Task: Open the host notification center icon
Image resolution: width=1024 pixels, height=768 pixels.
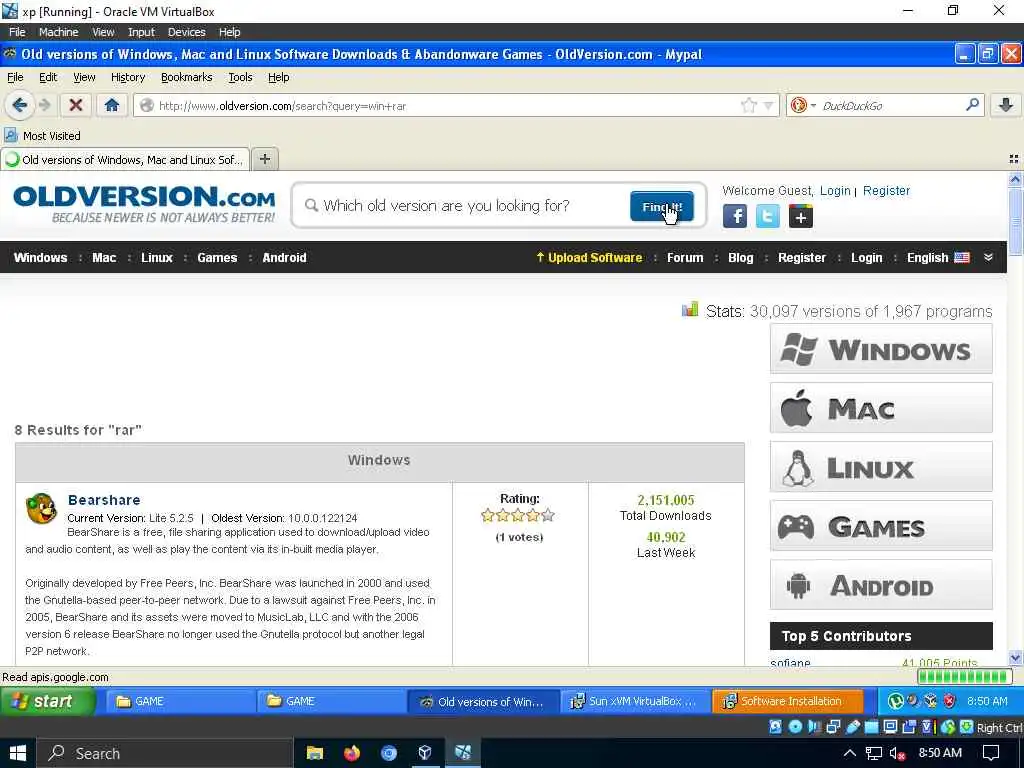Action: 991,753
